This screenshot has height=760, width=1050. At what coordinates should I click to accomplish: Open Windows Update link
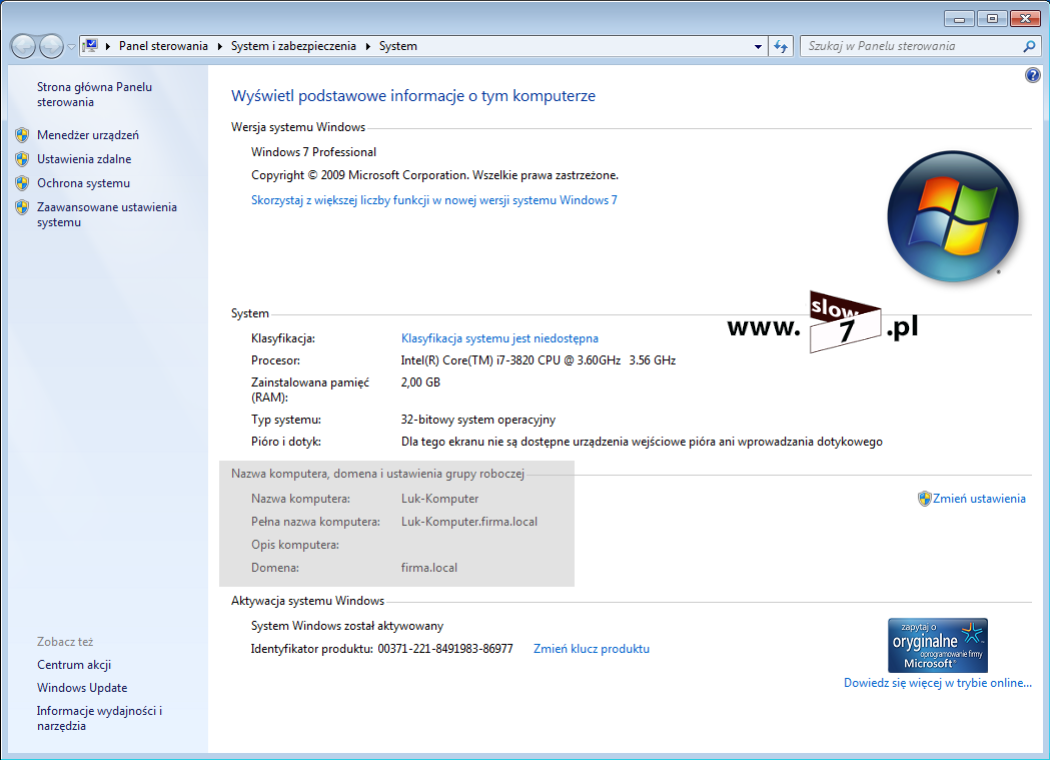82,688
